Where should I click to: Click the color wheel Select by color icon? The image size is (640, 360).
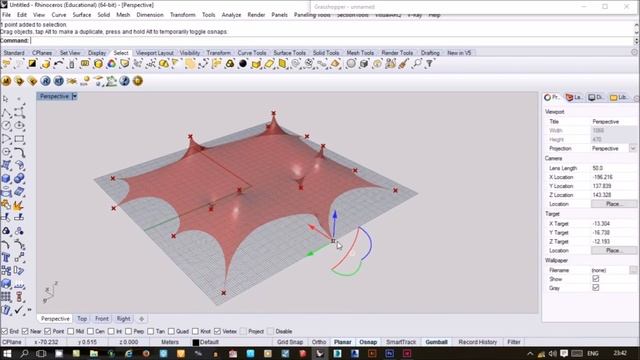point(111,64)
